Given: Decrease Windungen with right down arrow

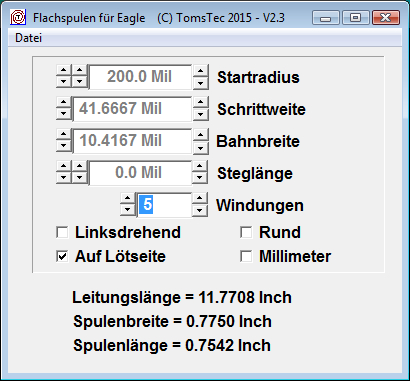Looking at the screenshot, I should pyautogui.click(x=200, y=210).
